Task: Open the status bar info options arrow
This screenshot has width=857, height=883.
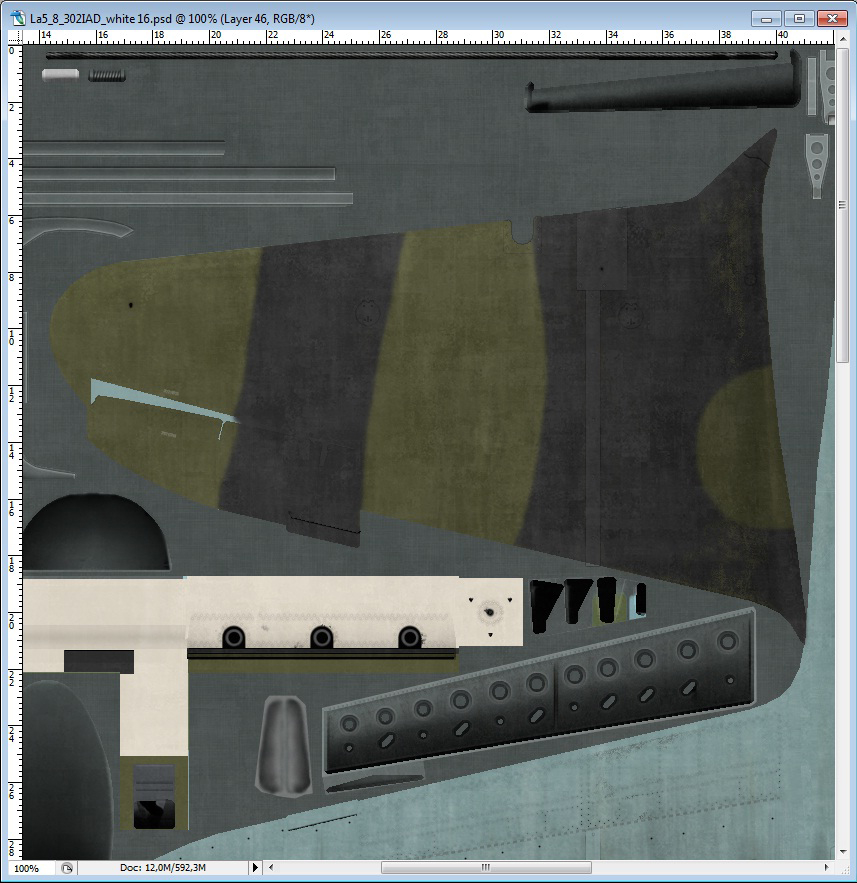Action: (255, 868)
